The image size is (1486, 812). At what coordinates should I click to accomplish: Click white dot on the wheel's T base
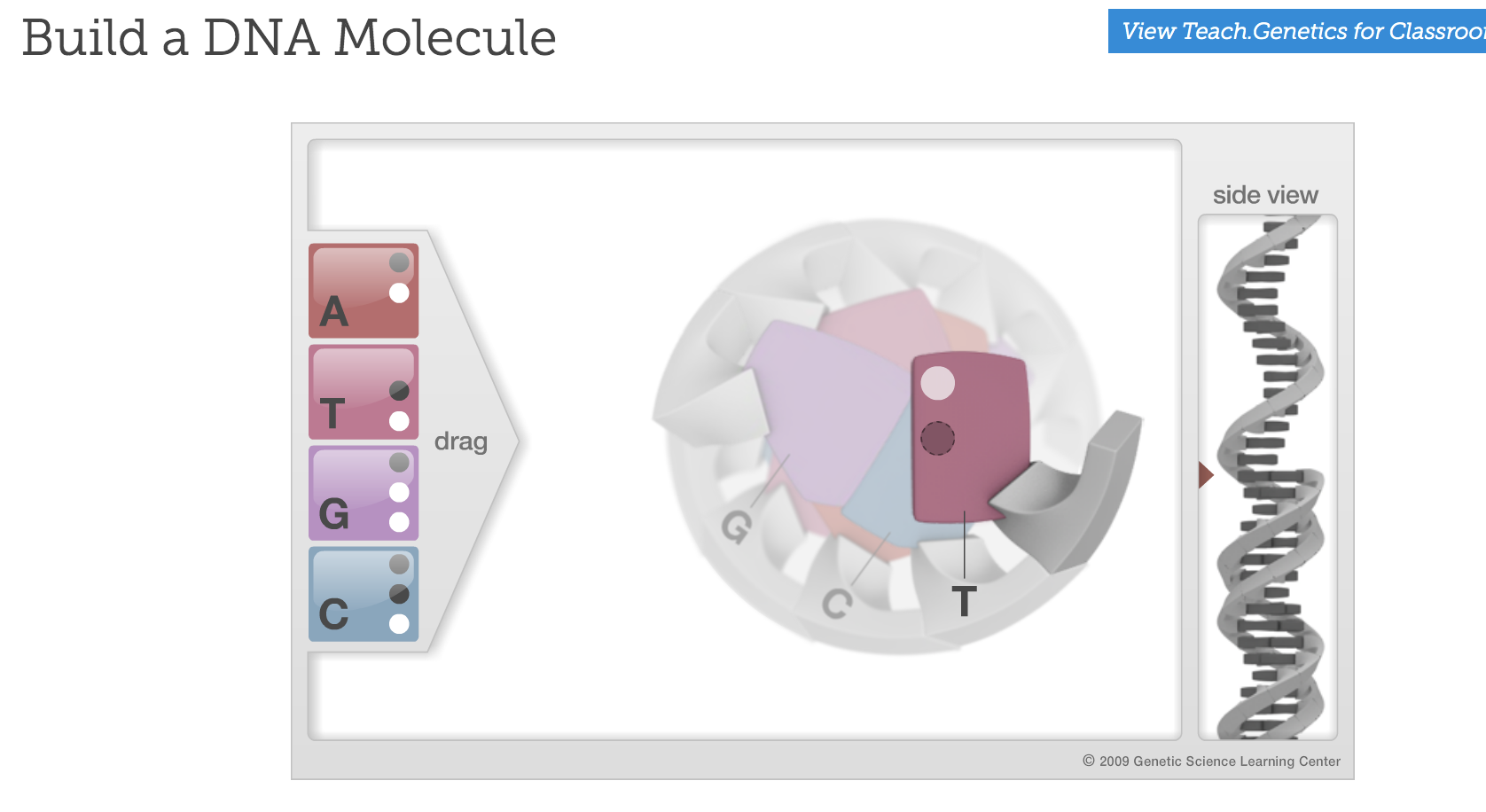[937, 383]
